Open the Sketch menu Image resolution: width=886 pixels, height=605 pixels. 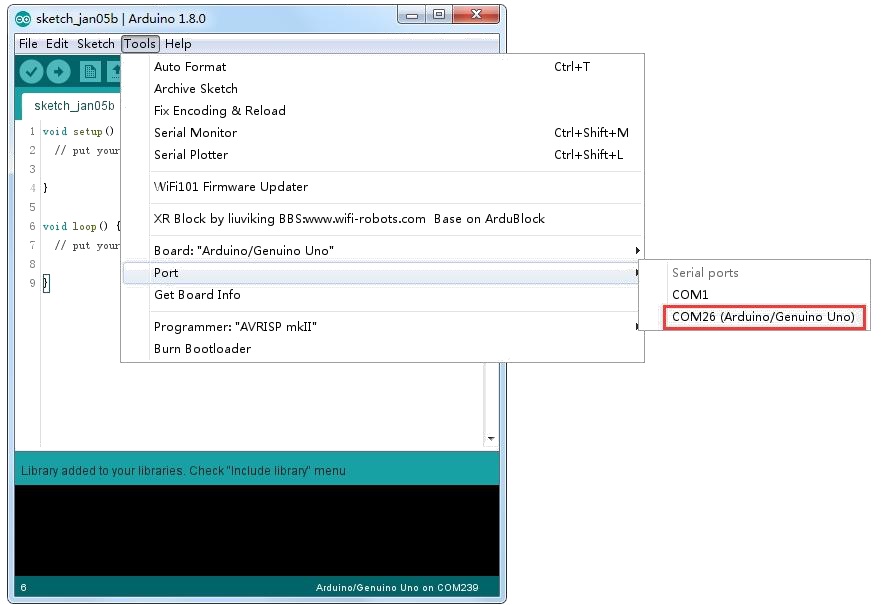tap(95, 43)
